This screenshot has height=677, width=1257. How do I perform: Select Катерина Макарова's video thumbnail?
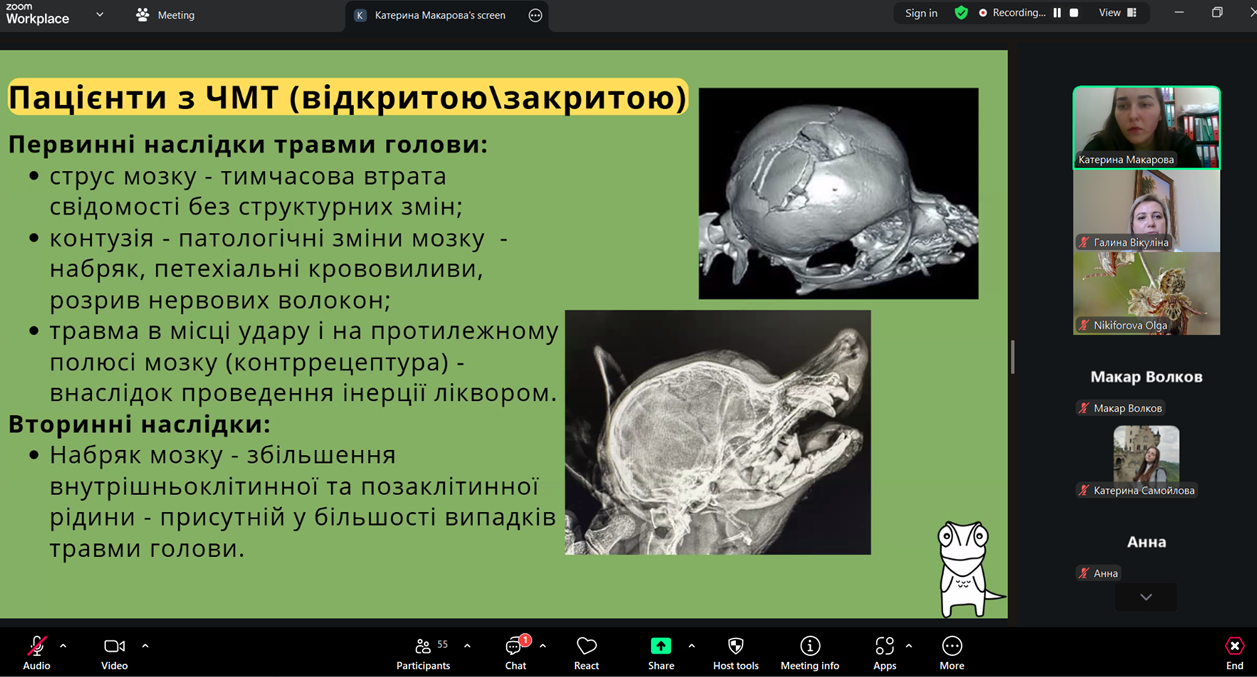click(x=1146, y=127)
